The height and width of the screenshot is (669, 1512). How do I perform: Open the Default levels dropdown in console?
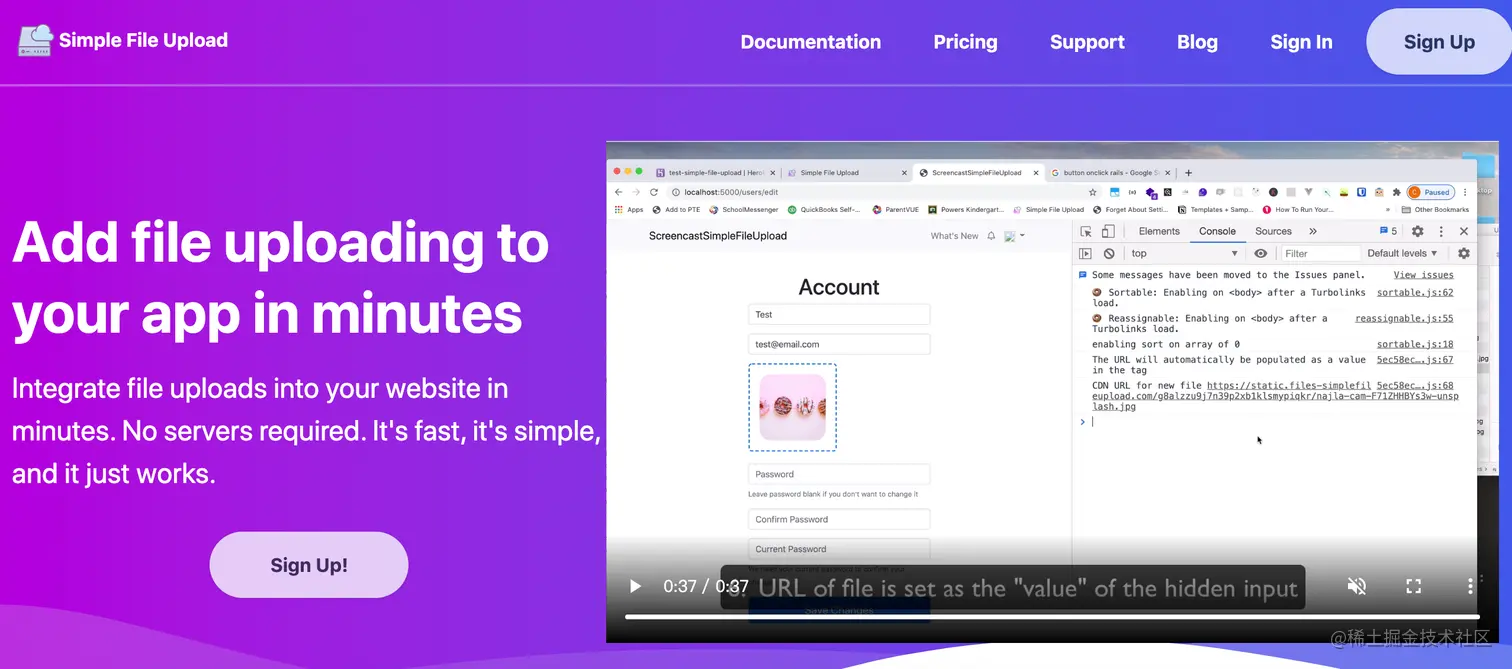1402,254
